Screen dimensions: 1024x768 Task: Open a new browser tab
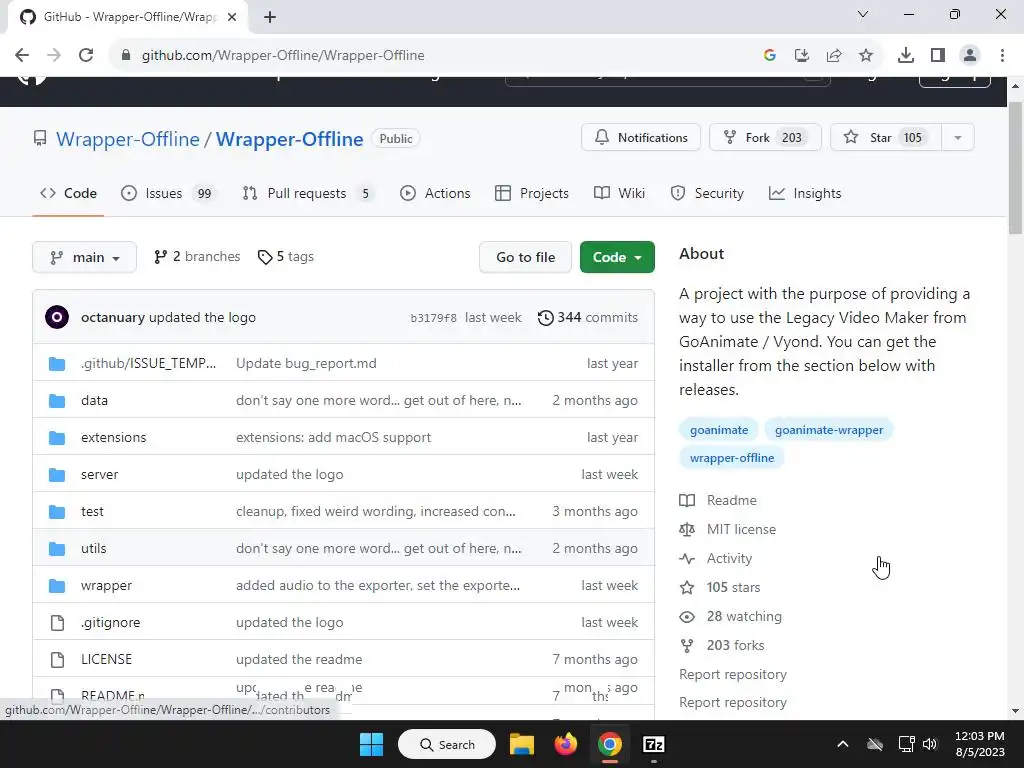tap(270, 17)
